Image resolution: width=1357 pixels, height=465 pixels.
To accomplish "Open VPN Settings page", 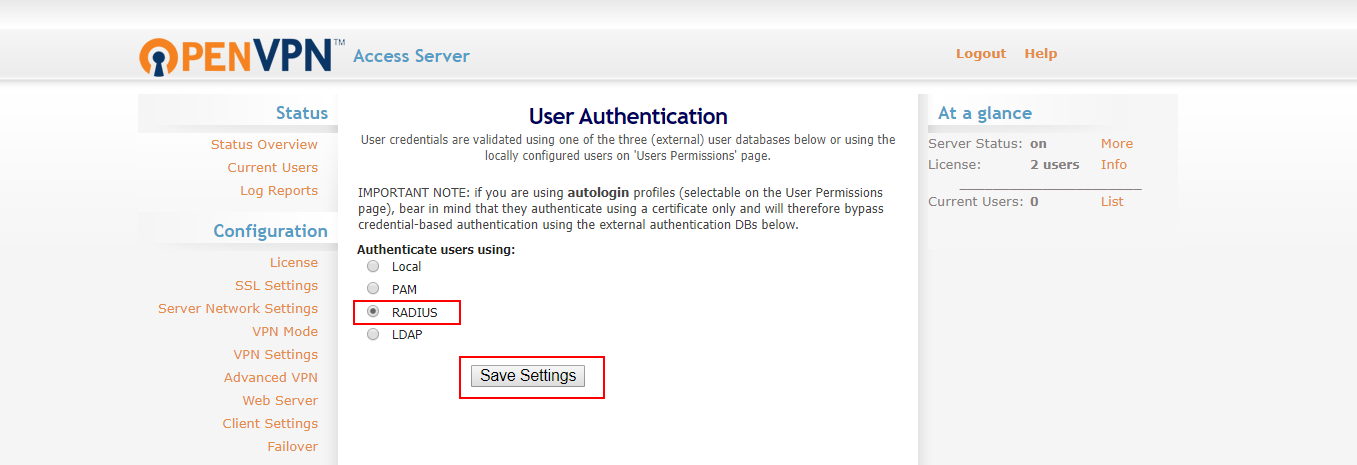I will click(276, 355).
